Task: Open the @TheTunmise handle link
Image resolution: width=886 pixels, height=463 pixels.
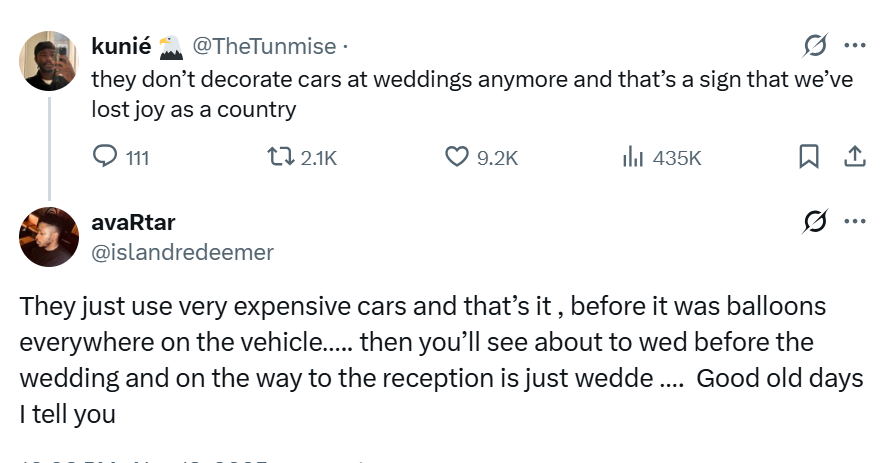Action: (263, 46)
